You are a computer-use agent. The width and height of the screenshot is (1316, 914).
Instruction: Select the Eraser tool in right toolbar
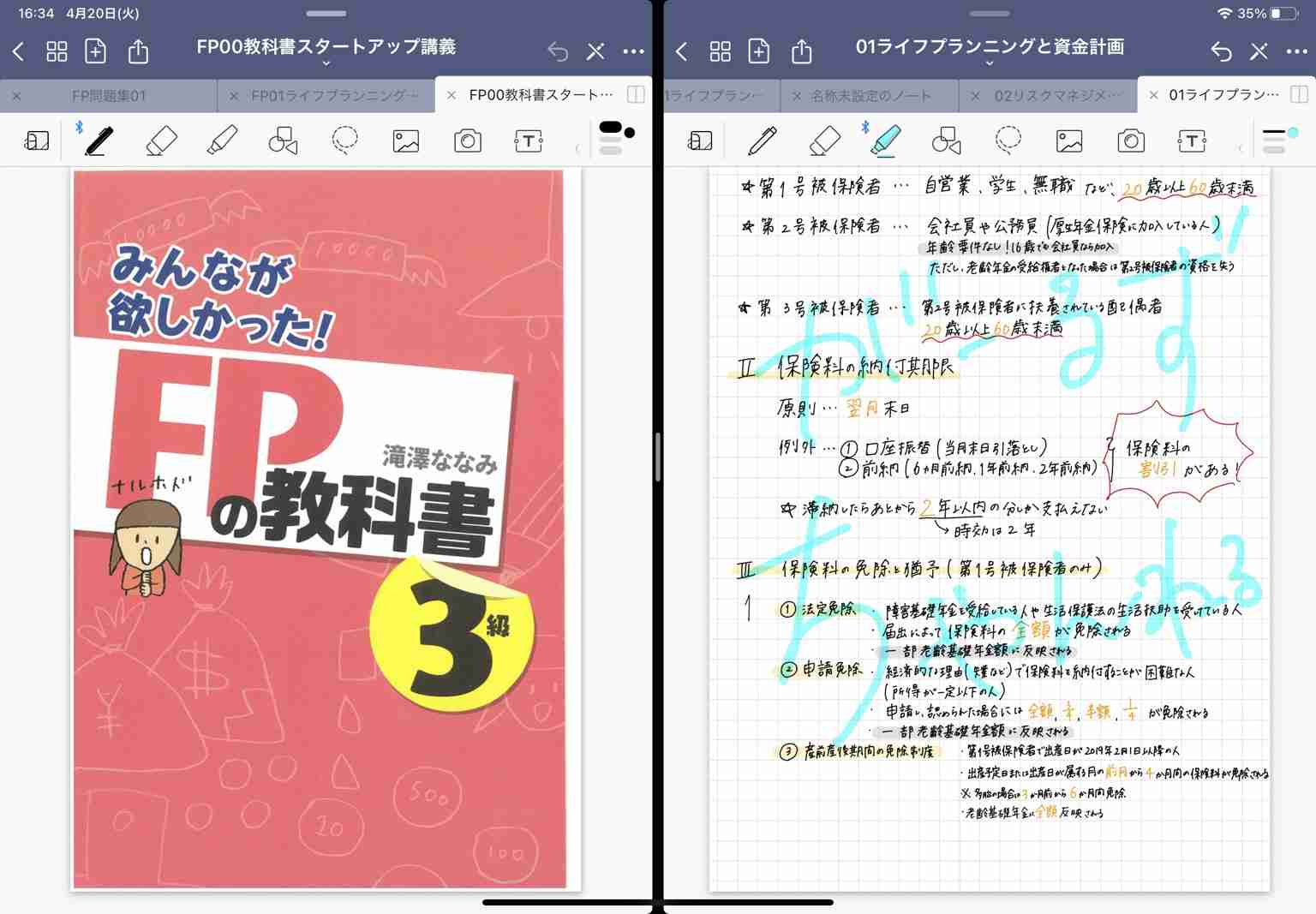point(824,140)
